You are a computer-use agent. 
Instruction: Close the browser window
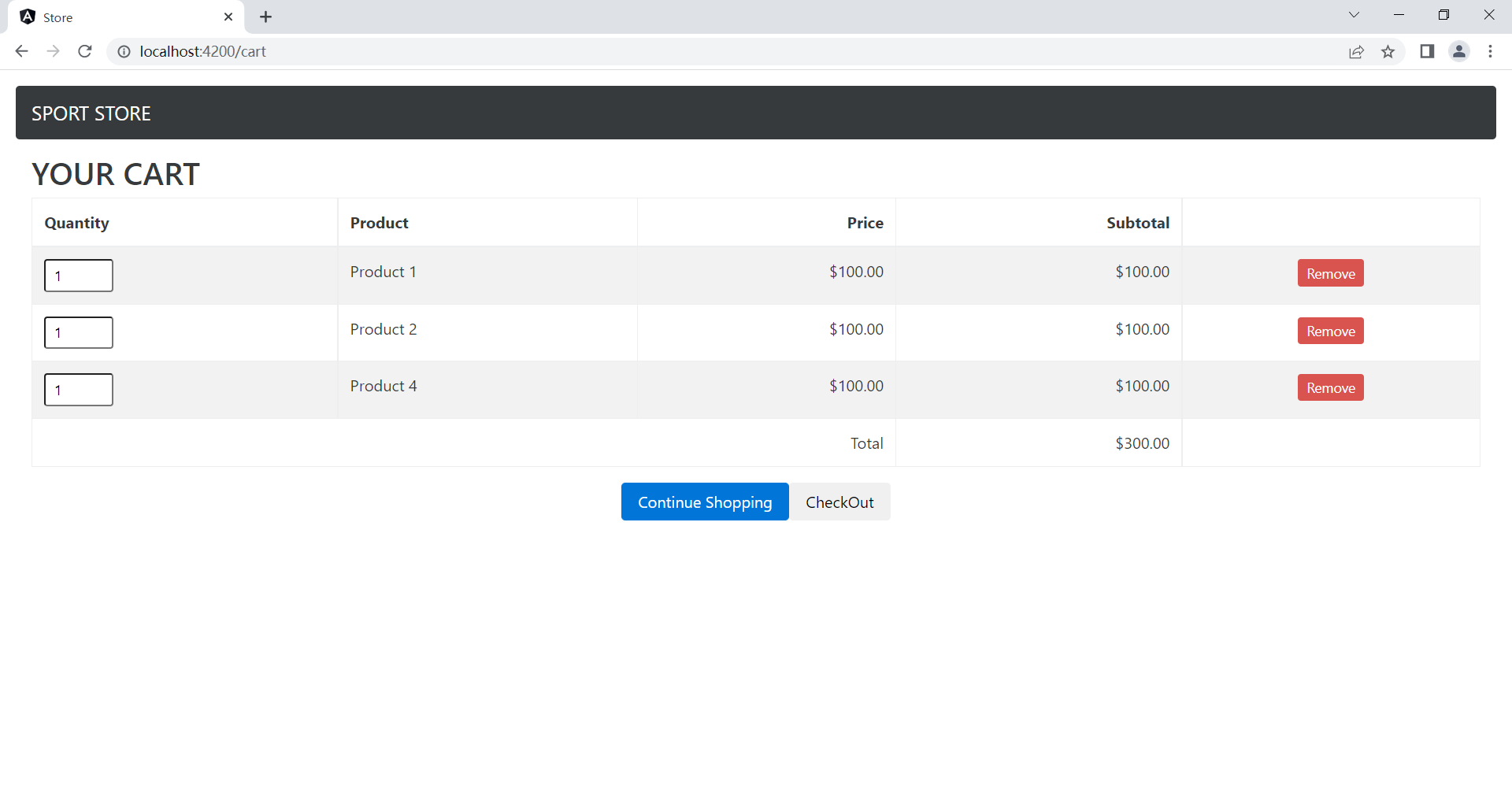pos(1489,15)
